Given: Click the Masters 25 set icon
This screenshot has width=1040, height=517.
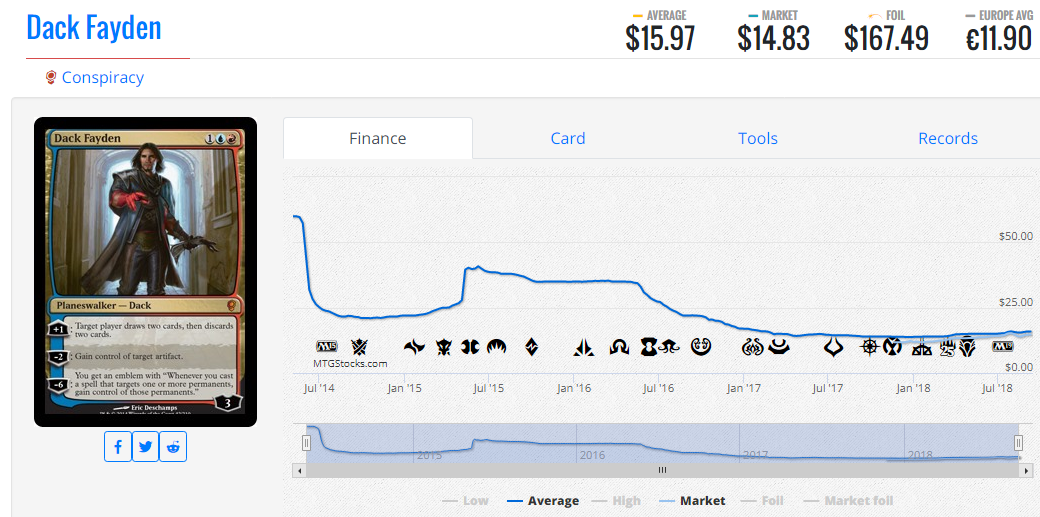Looking at the screenshot, I should coord(947,346).
